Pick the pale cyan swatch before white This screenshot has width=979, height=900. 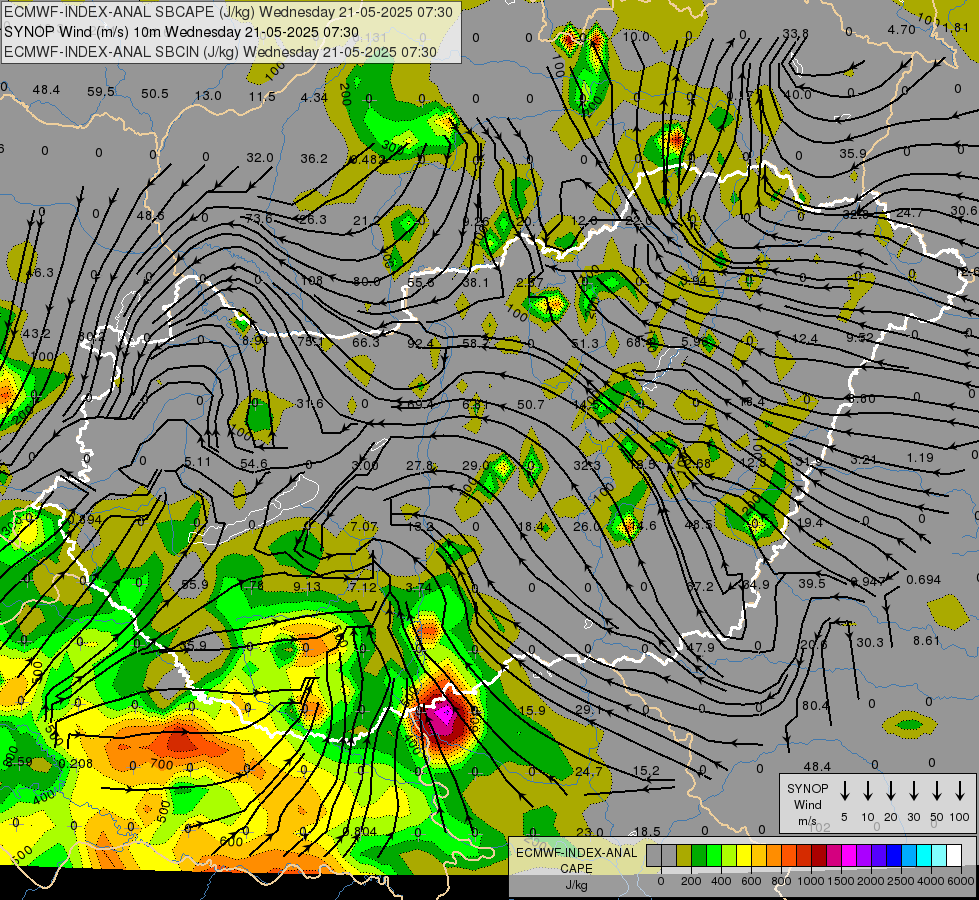938,856
